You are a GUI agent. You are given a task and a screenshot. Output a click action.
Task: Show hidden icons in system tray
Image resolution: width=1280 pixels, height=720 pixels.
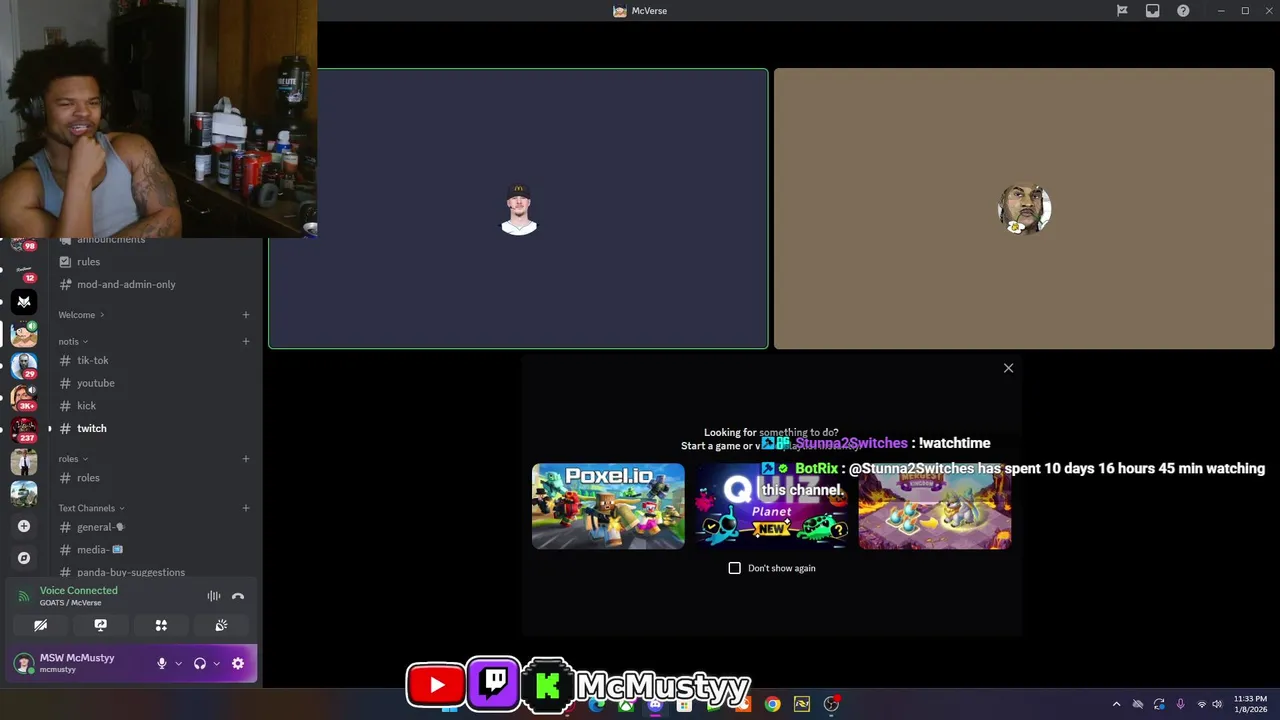(x=1116, y=704)
